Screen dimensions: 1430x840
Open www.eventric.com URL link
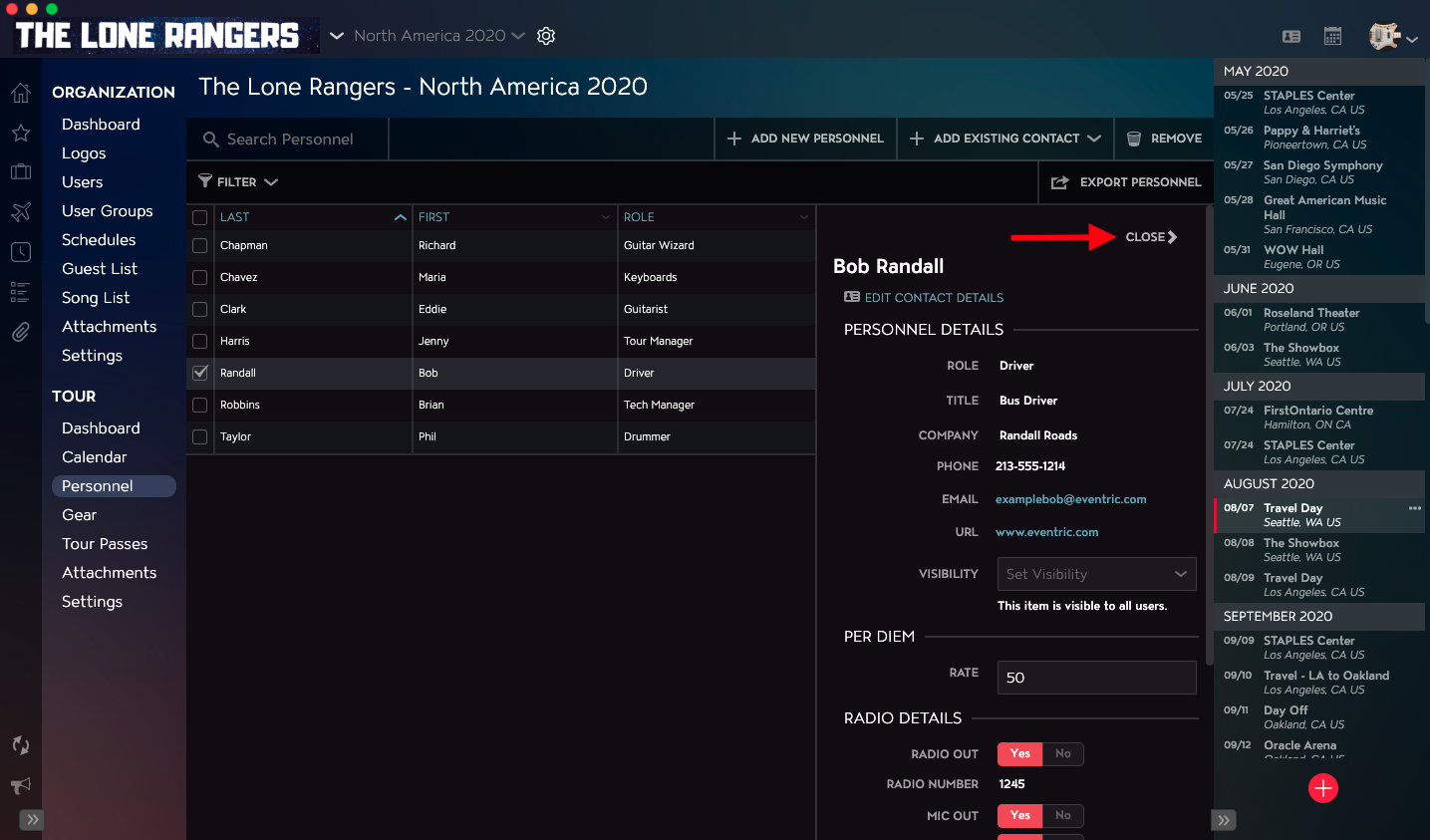[1046, 532]
